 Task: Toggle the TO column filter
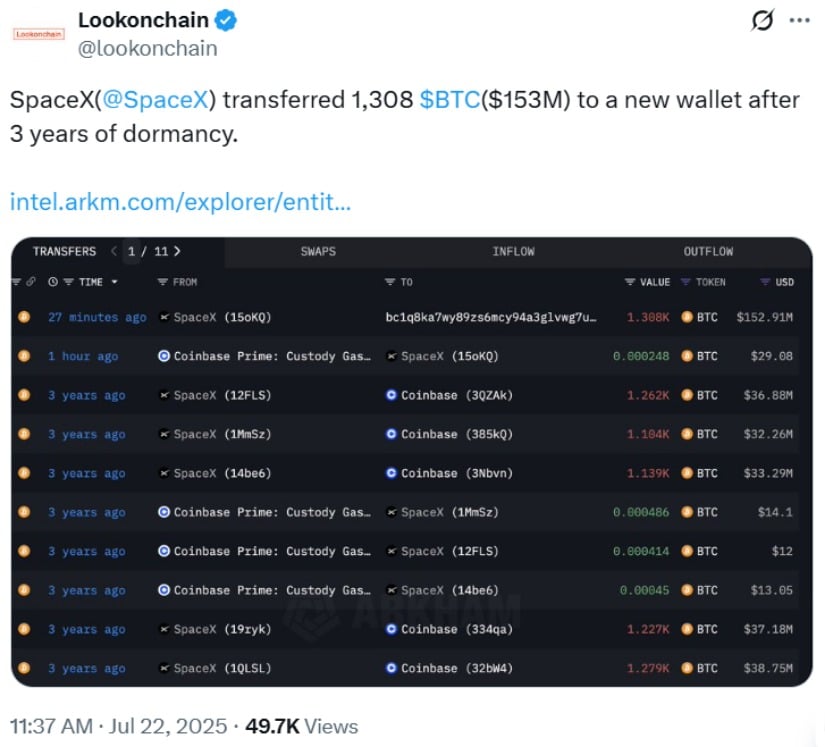coord(390,282)
